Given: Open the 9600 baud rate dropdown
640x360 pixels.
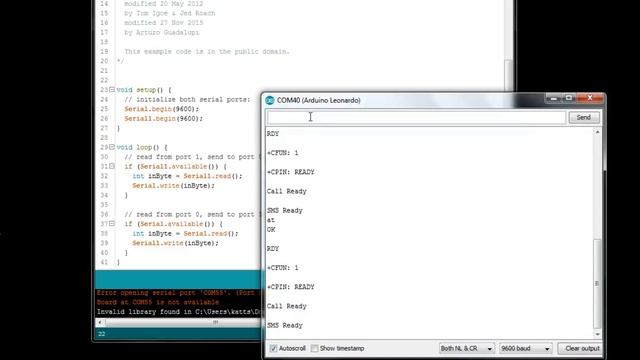Looking at the screenshot, I should pos(526,348).
